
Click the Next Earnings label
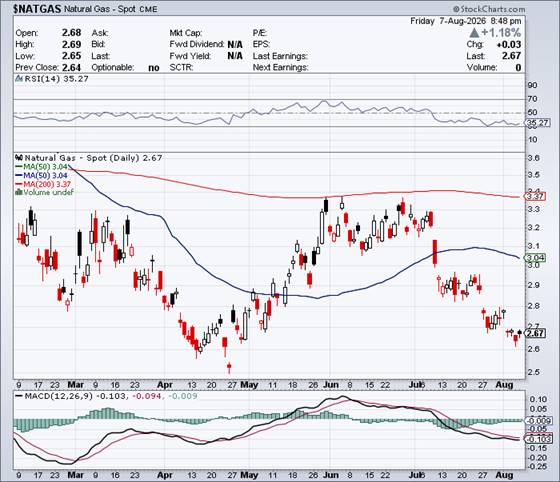280,67
